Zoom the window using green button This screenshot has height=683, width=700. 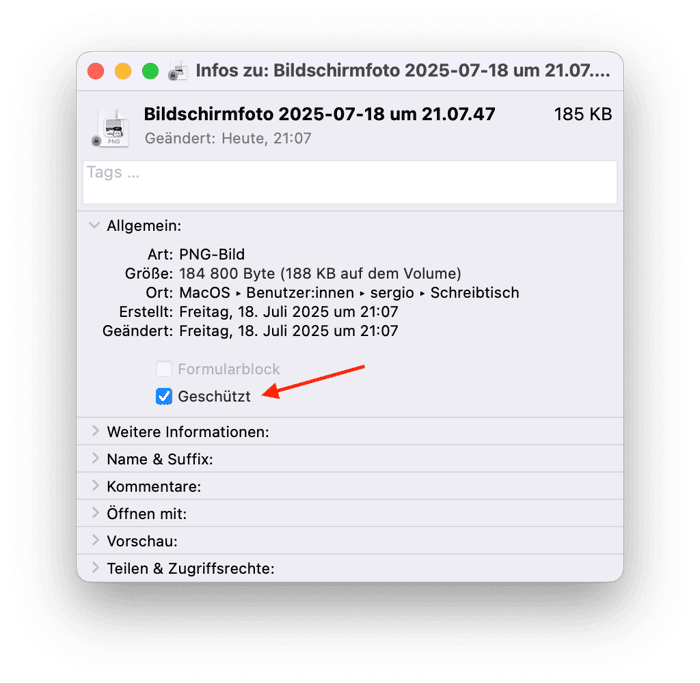coord(150,71)
